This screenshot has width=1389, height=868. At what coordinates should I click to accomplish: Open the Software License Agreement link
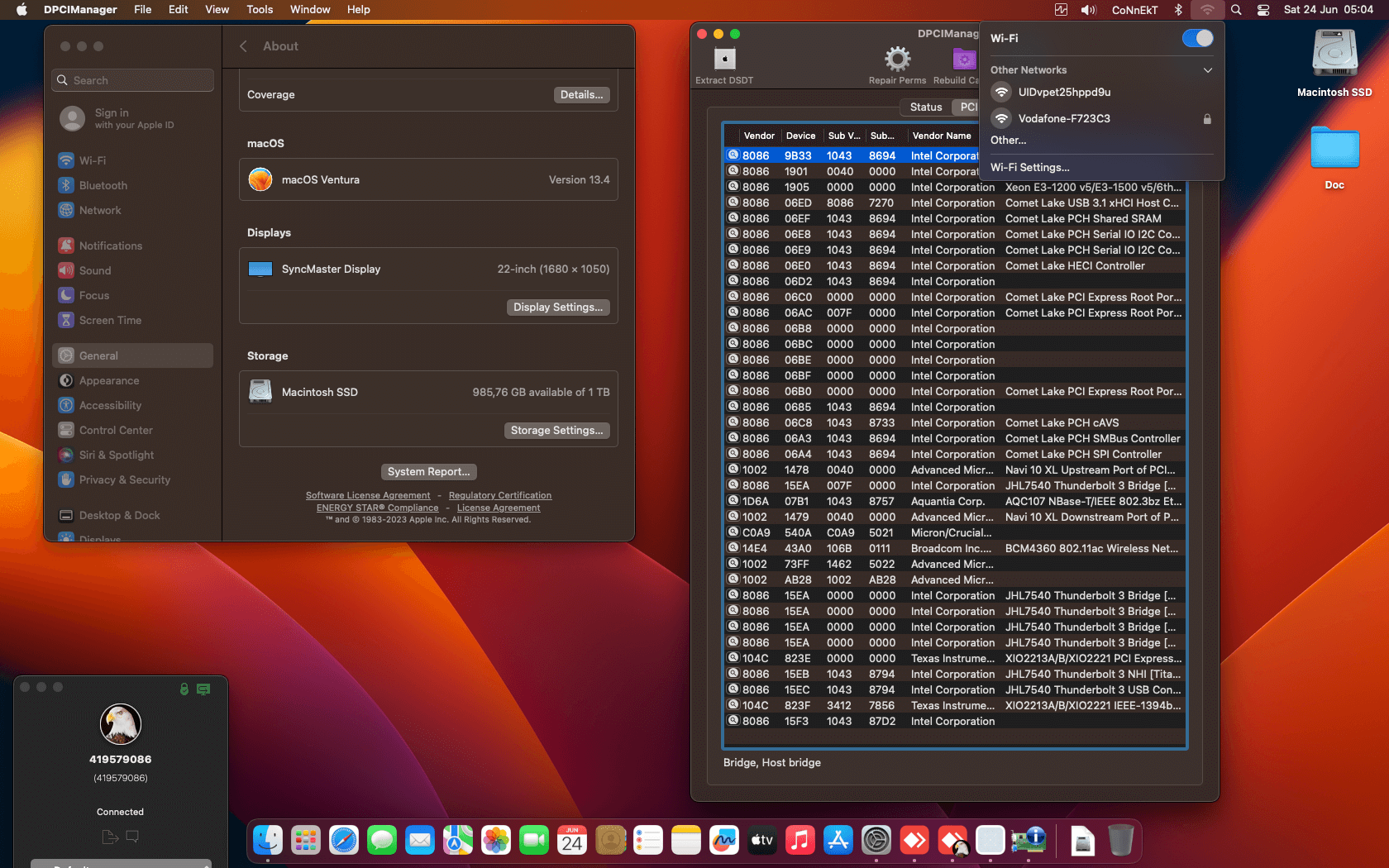point(368,496)
